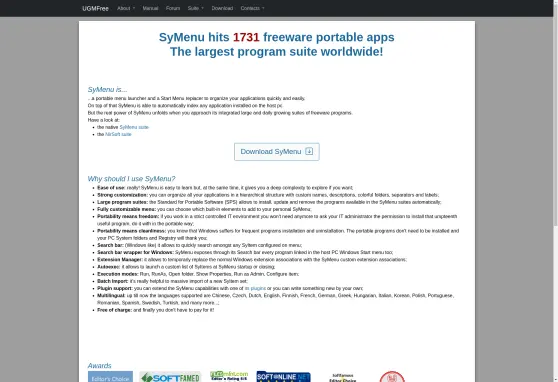Expand the Suite dropdown menu

point(196,8)
